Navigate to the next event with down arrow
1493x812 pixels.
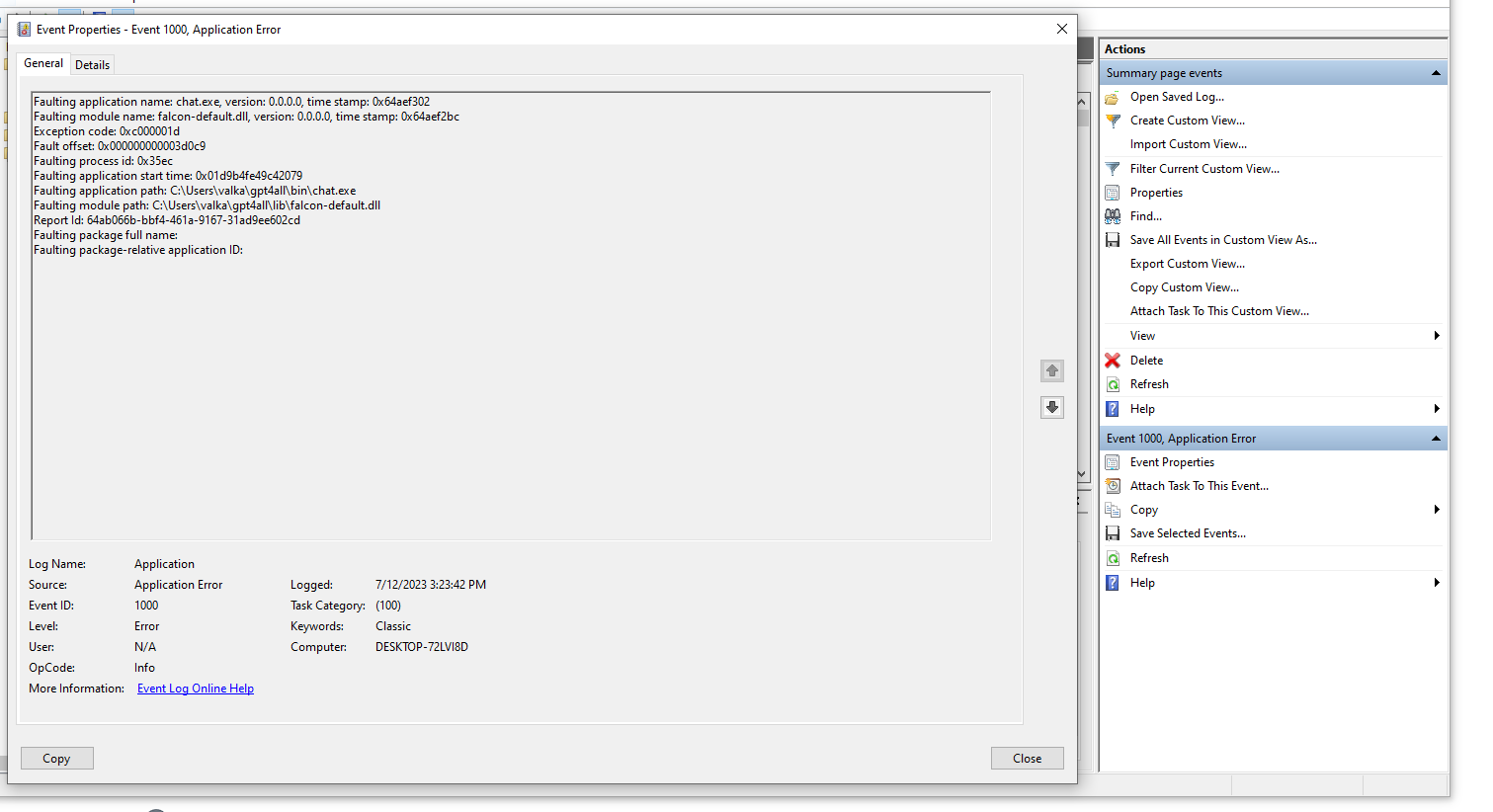1051,407
